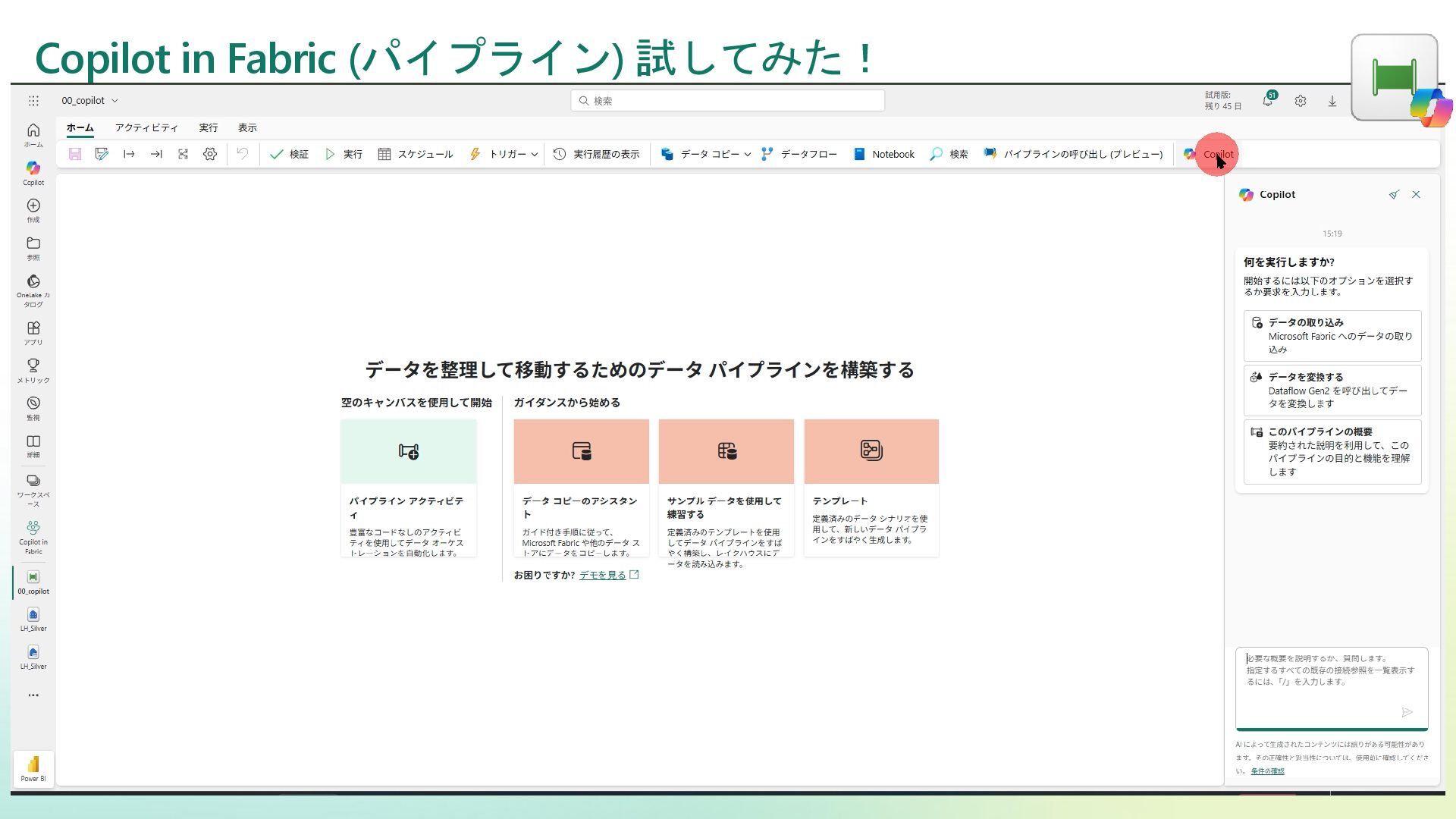Image resolution: width=1456 pixels, height=819 pixels.
Task: Expand the トリガー dropdown
Action: point(535,154)
